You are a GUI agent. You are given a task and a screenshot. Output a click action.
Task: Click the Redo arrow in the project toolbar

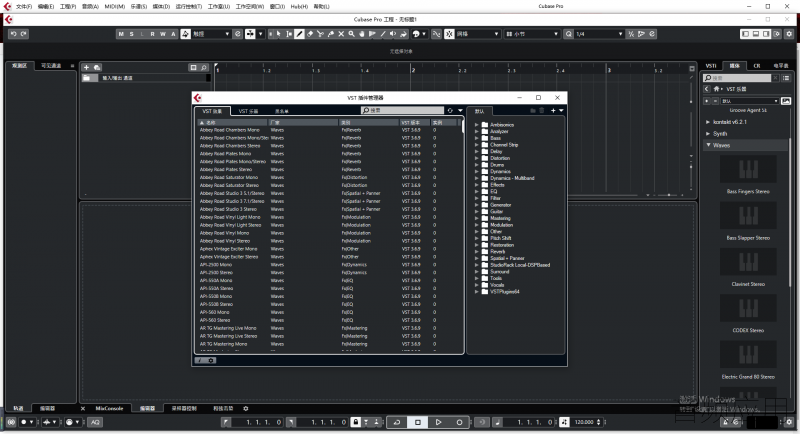23,34
